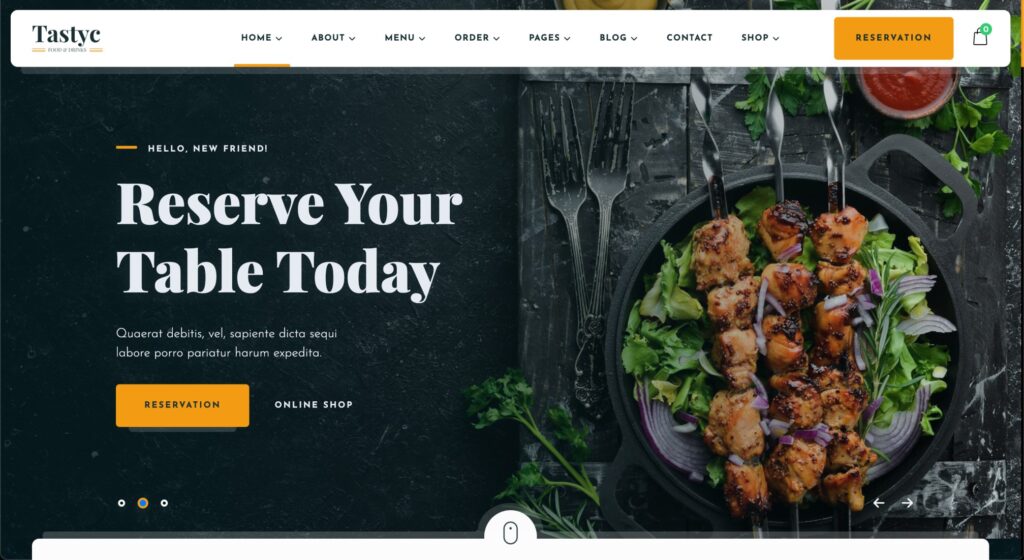
Task: Click the Reservation button in header
Action: [893, 38]
